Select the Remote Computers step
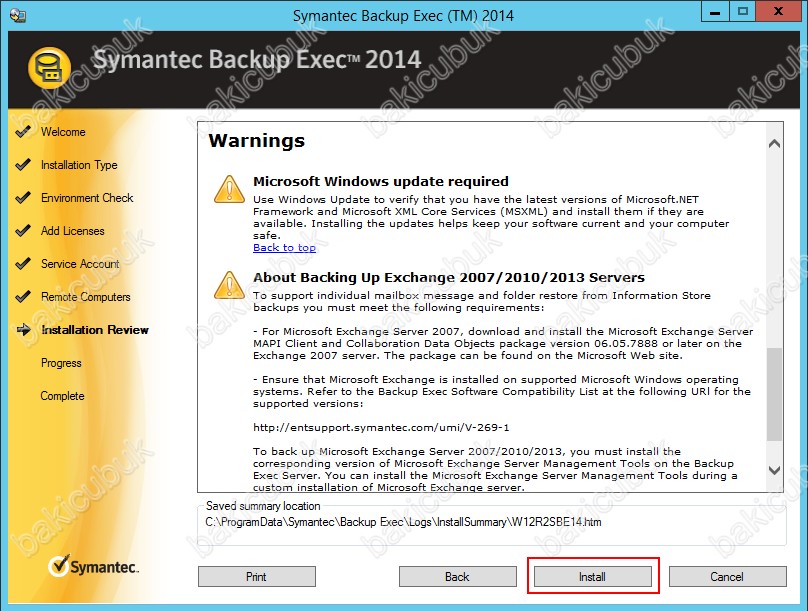 point(86,297)
